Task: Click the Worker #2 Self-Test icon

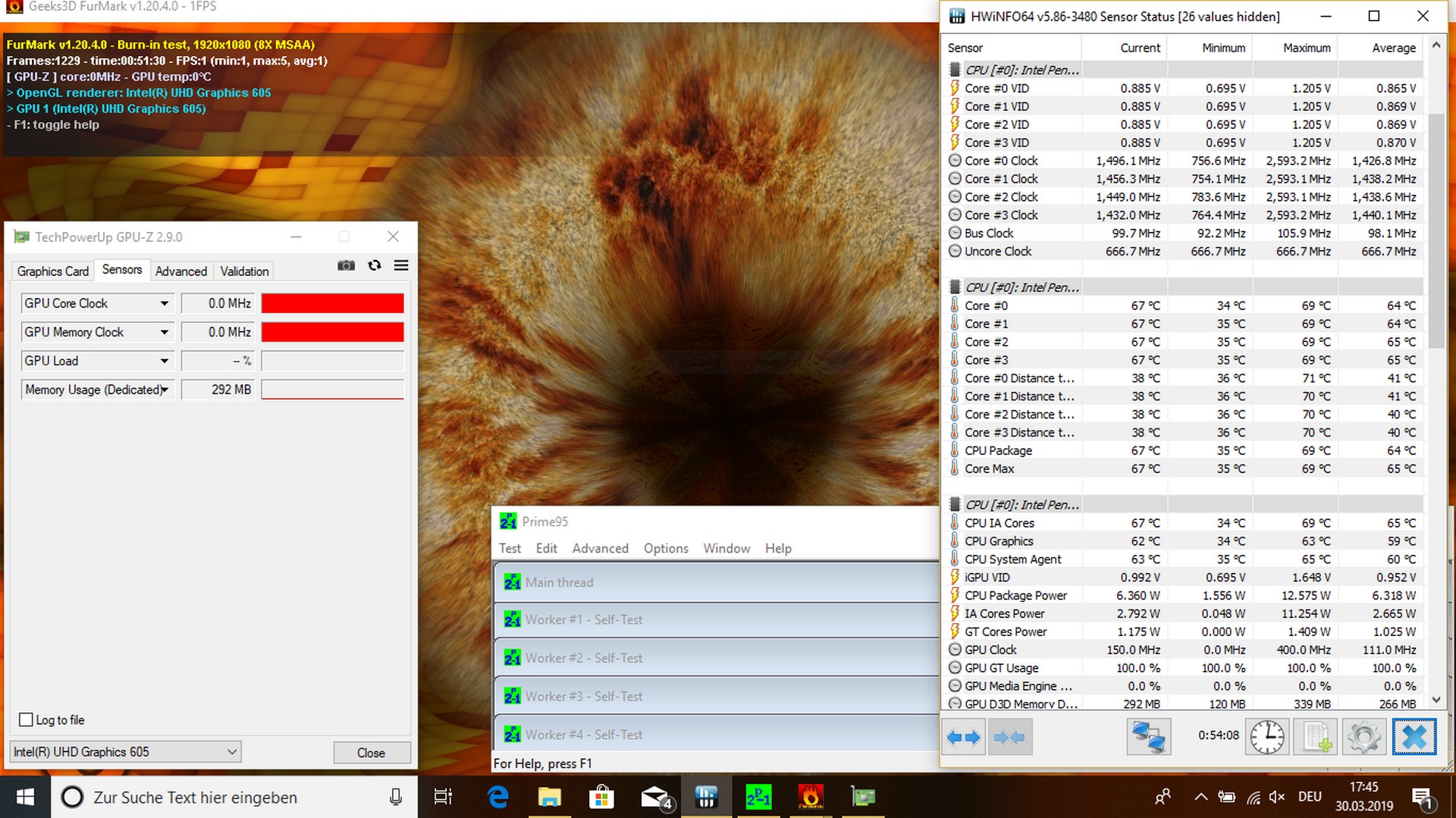Action: (x=512, y=658)
